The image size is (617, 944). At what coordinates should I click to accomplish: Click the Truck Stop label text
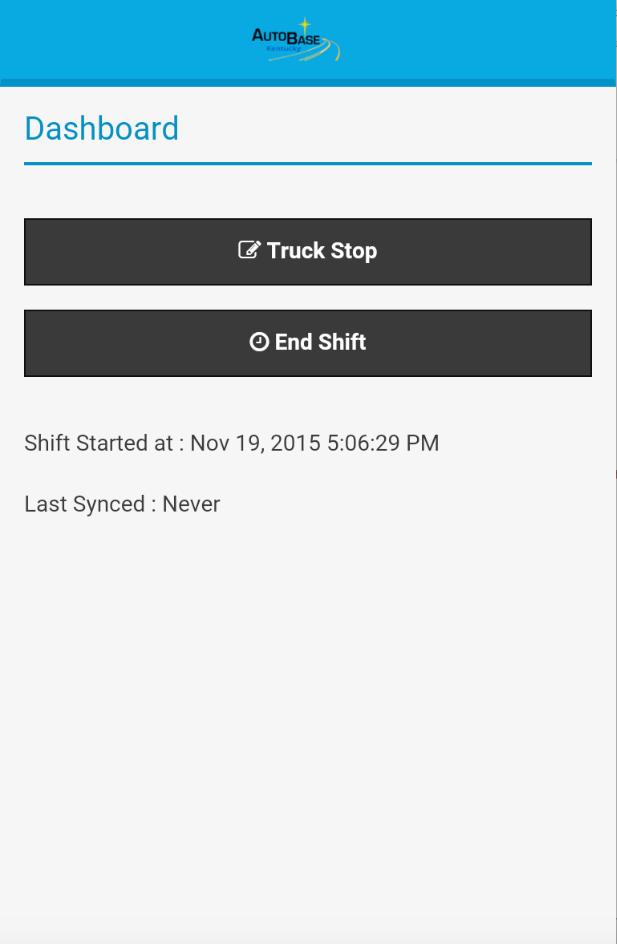[x=321, y=251]
